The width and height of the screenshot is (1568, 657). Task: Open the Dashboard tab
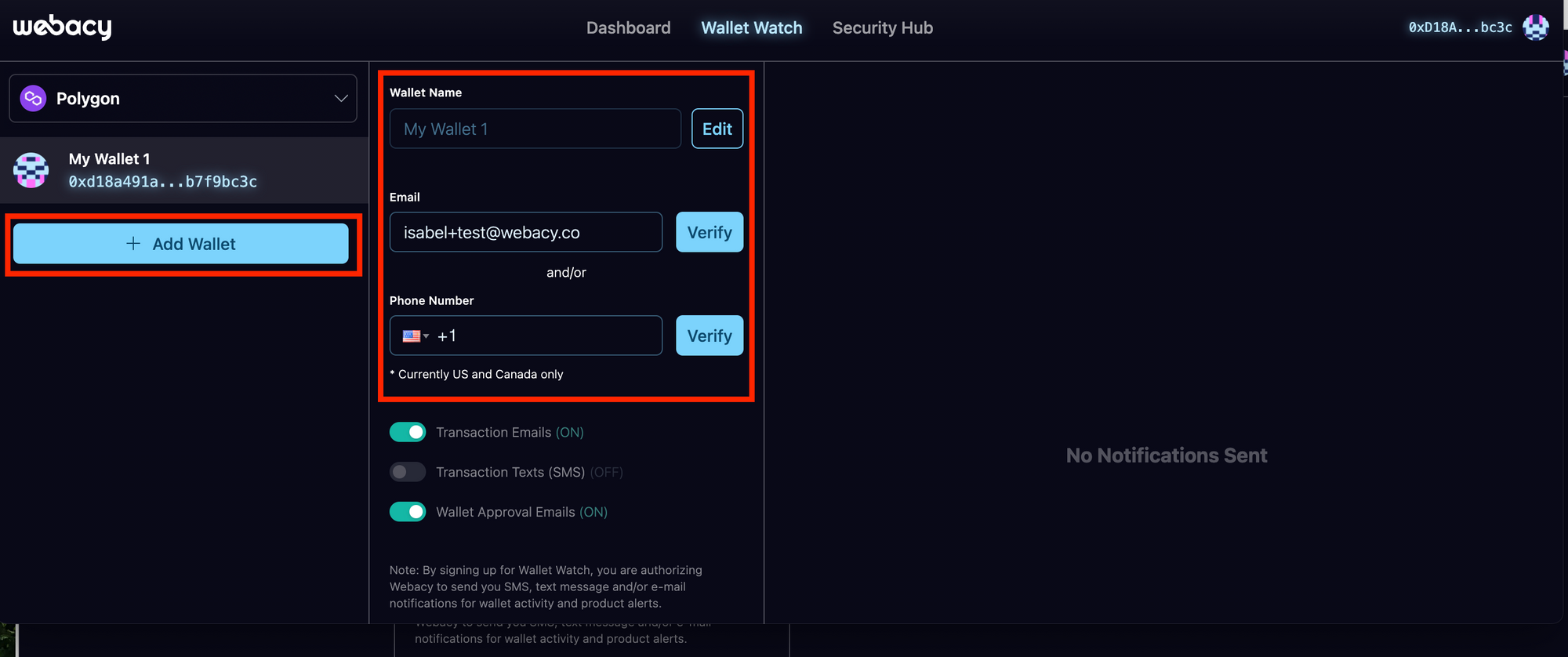click(628, 27)
